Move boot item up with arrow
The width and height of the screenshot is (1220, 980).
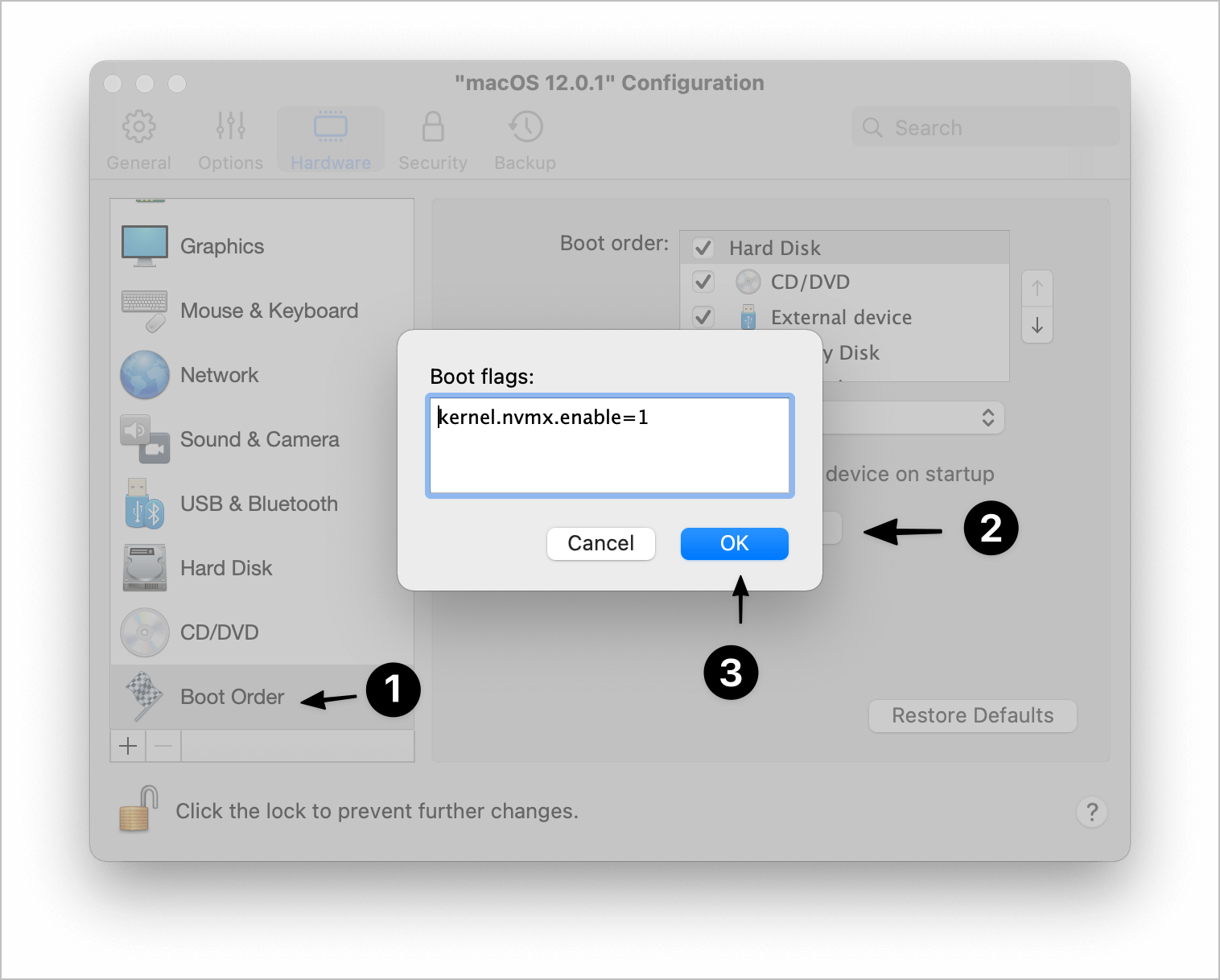(x=1037, y=288)
